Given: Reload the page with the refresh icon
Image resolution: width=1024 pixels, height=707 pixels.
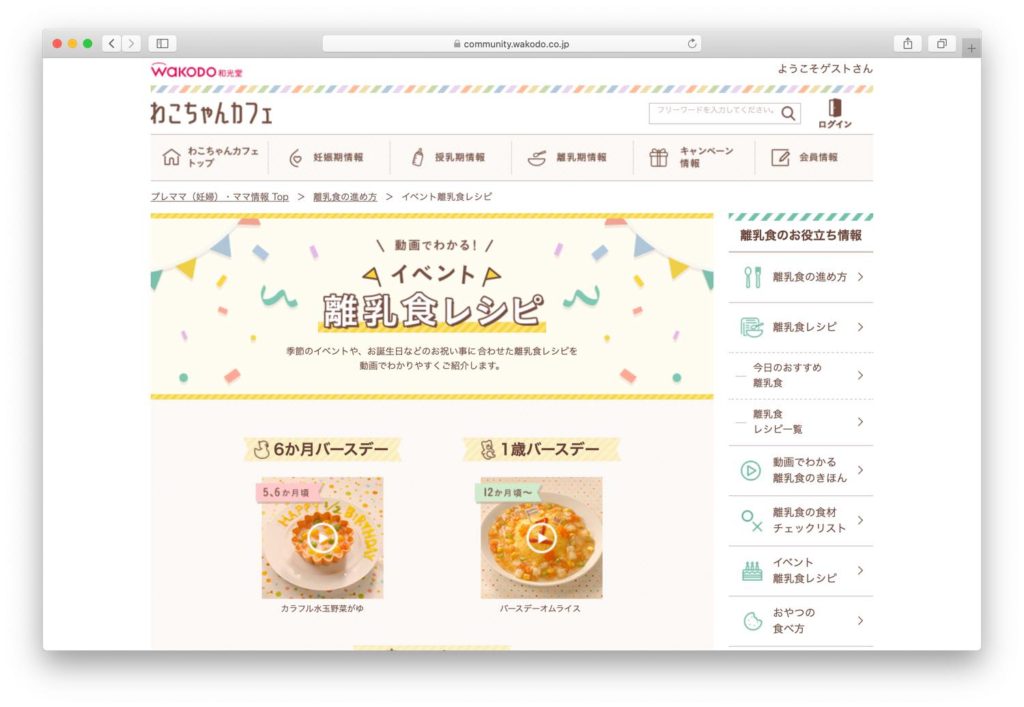Looking at the screenshot, I should pyautogui.click(x=692, y=44).
